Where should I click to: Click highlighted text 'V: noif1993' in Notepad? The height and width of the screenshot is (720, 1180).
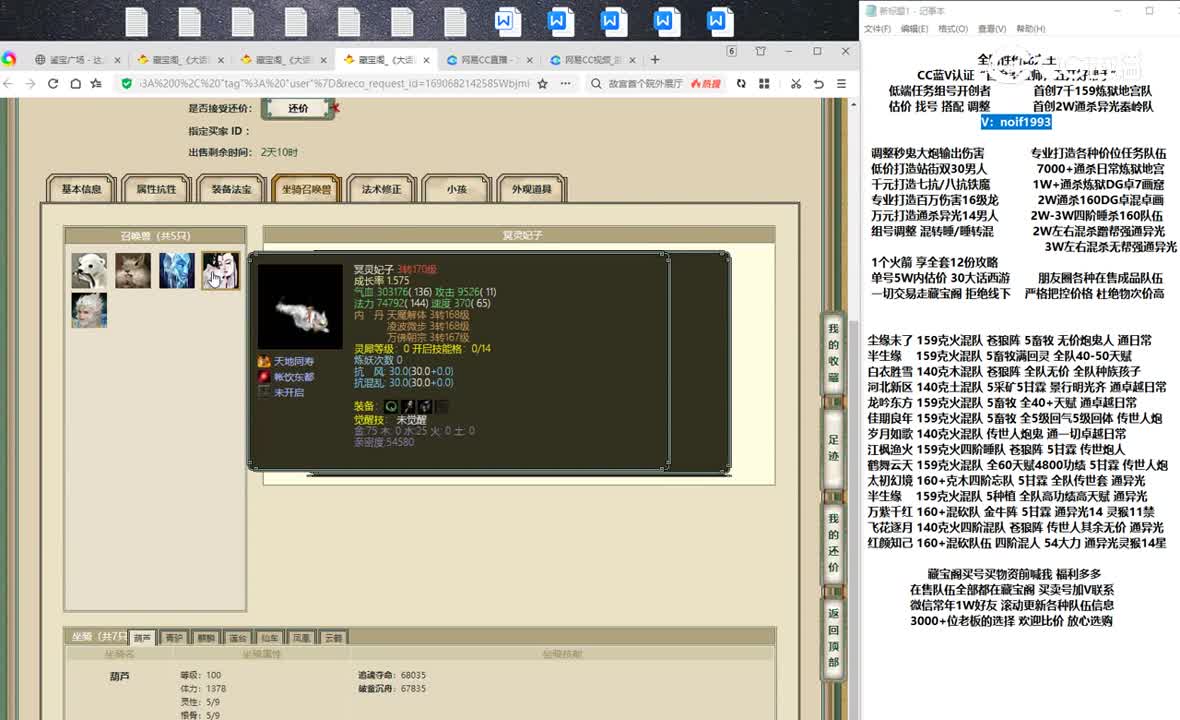tap(1016, 122)
